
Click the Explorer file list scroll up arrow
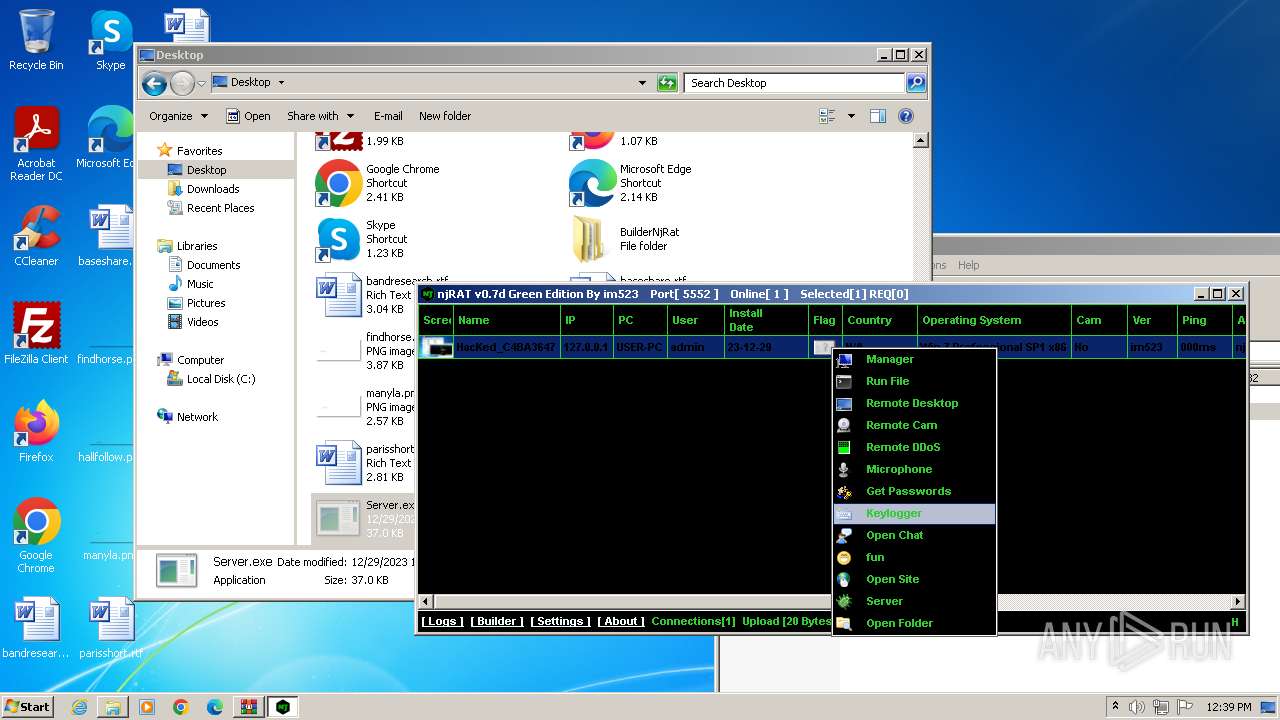pyautogui.click(x=922, y=141)
